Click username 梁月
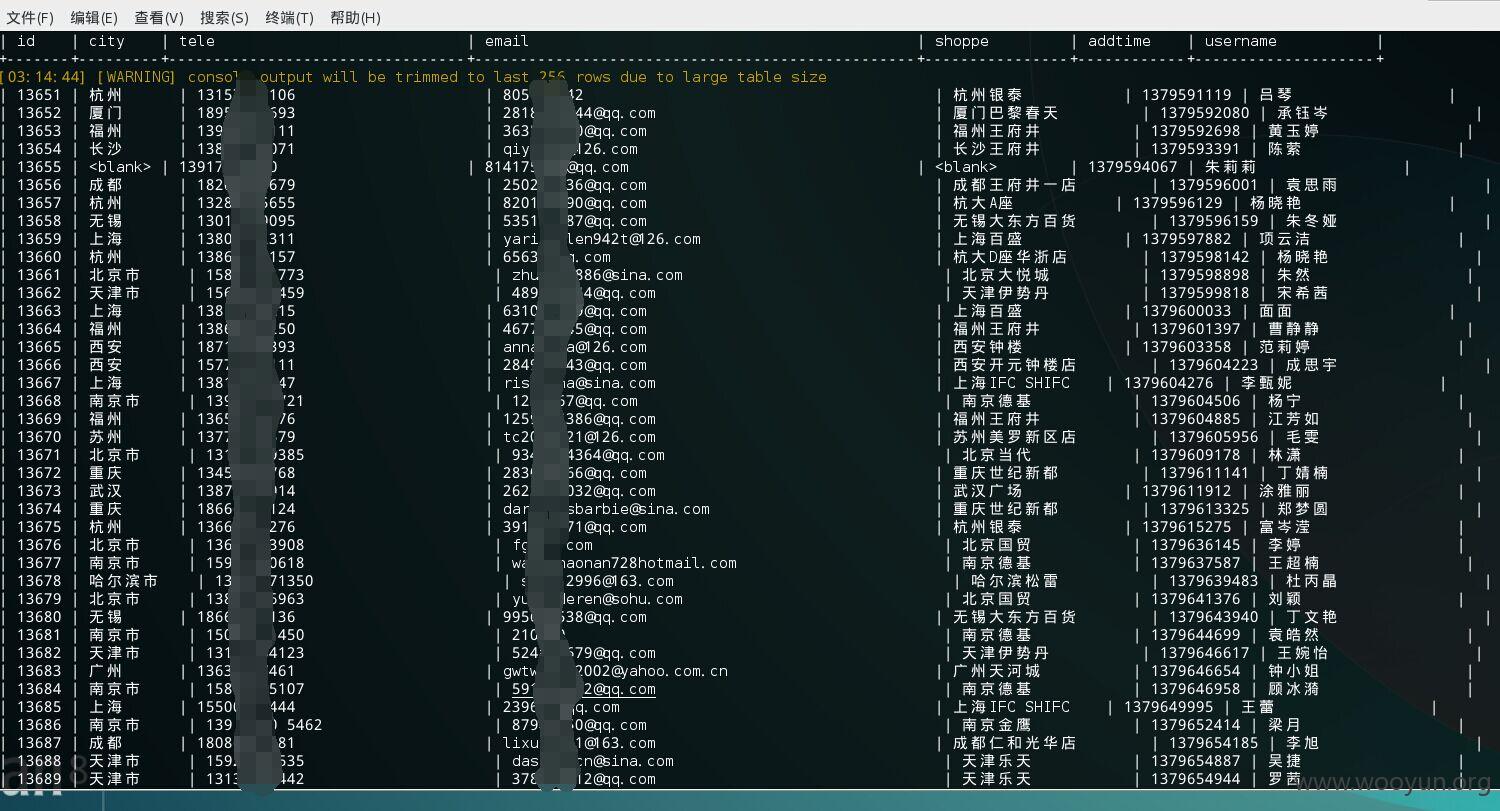 pos(1284,725)
